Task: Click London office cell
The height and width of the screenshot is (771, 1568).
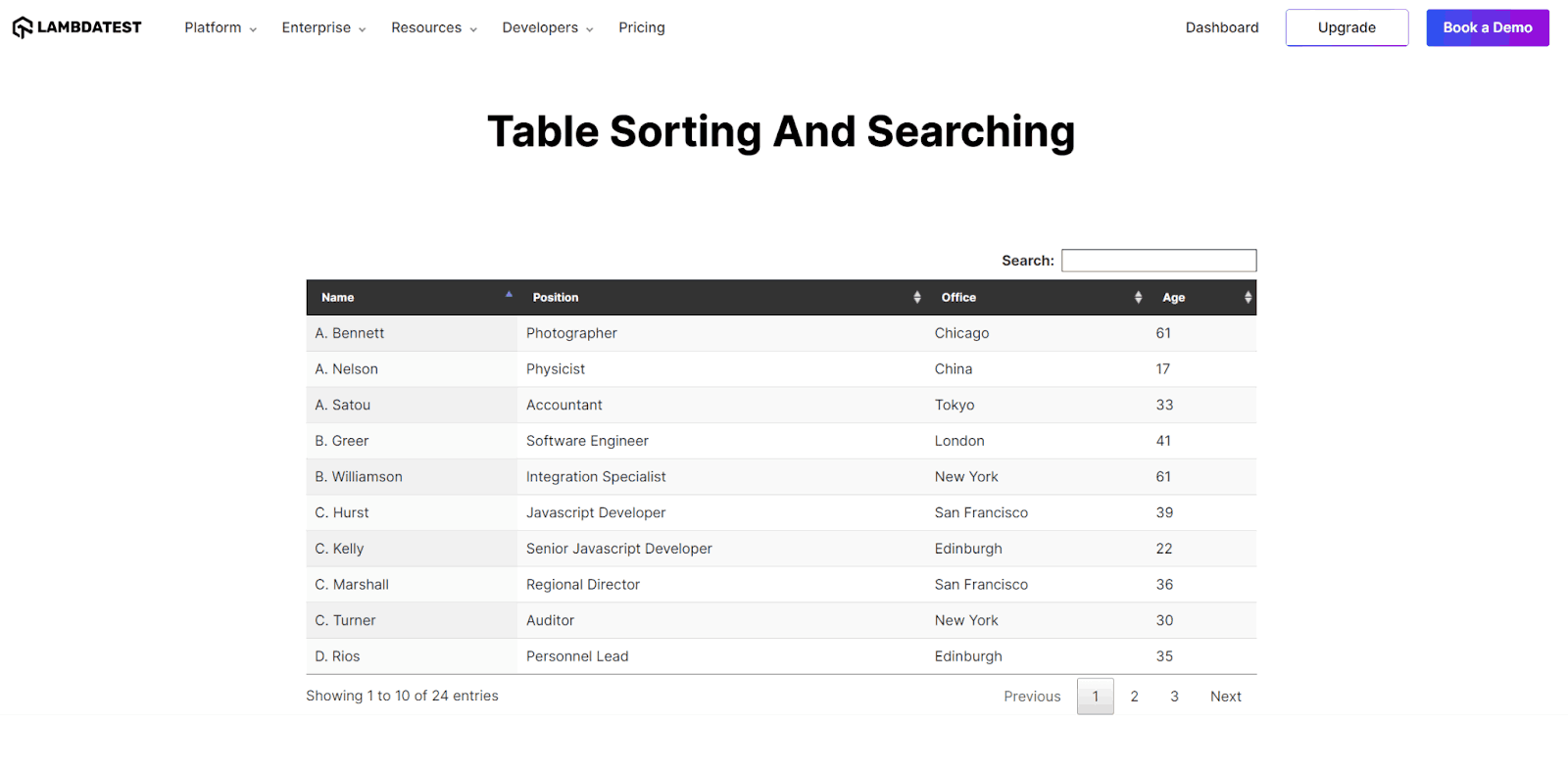Action: (1037, 441)
